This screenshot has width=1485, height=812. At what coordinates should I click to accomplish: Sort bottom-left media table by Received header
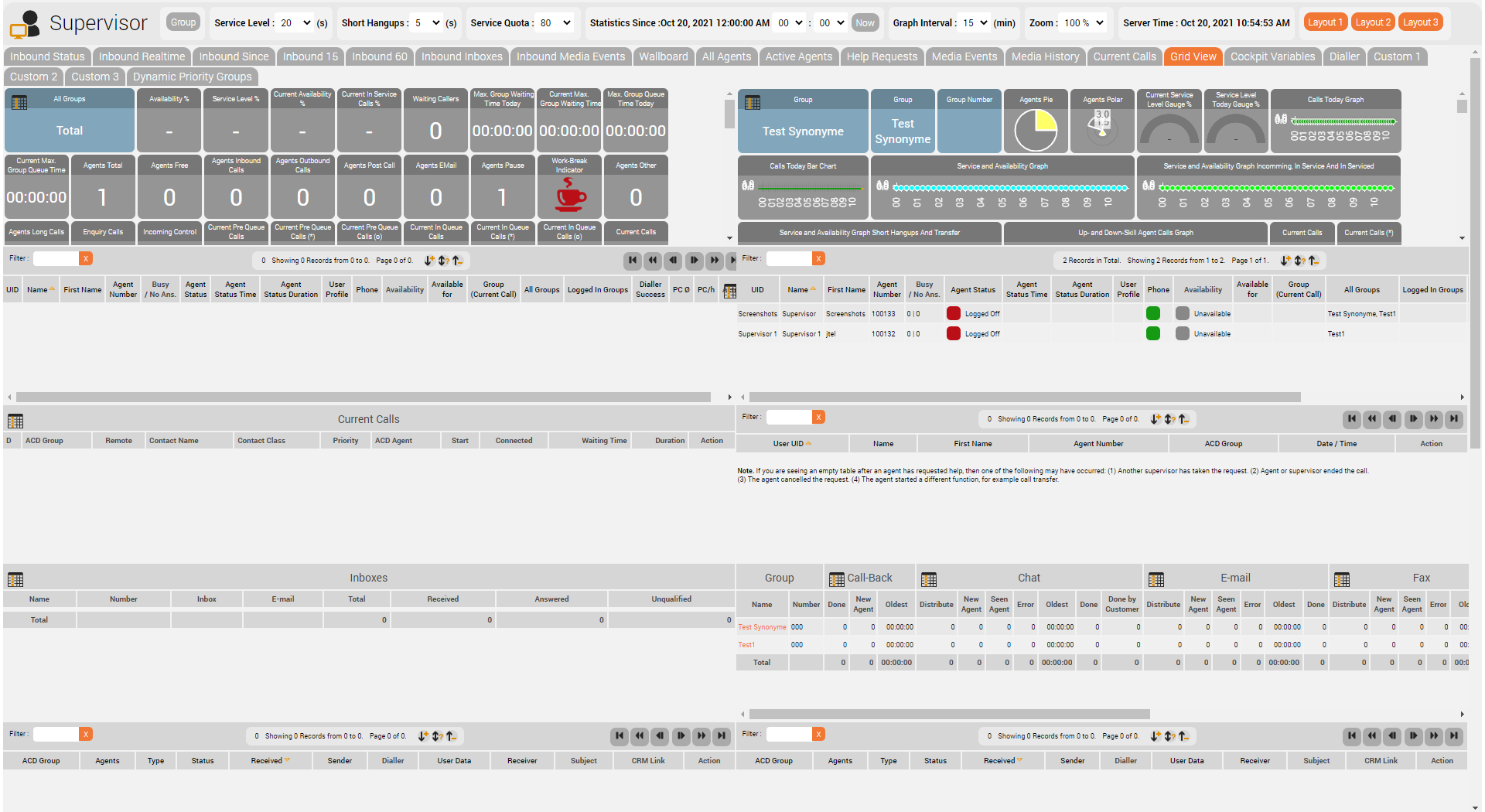pyautogui.click(x=270, y=761)
